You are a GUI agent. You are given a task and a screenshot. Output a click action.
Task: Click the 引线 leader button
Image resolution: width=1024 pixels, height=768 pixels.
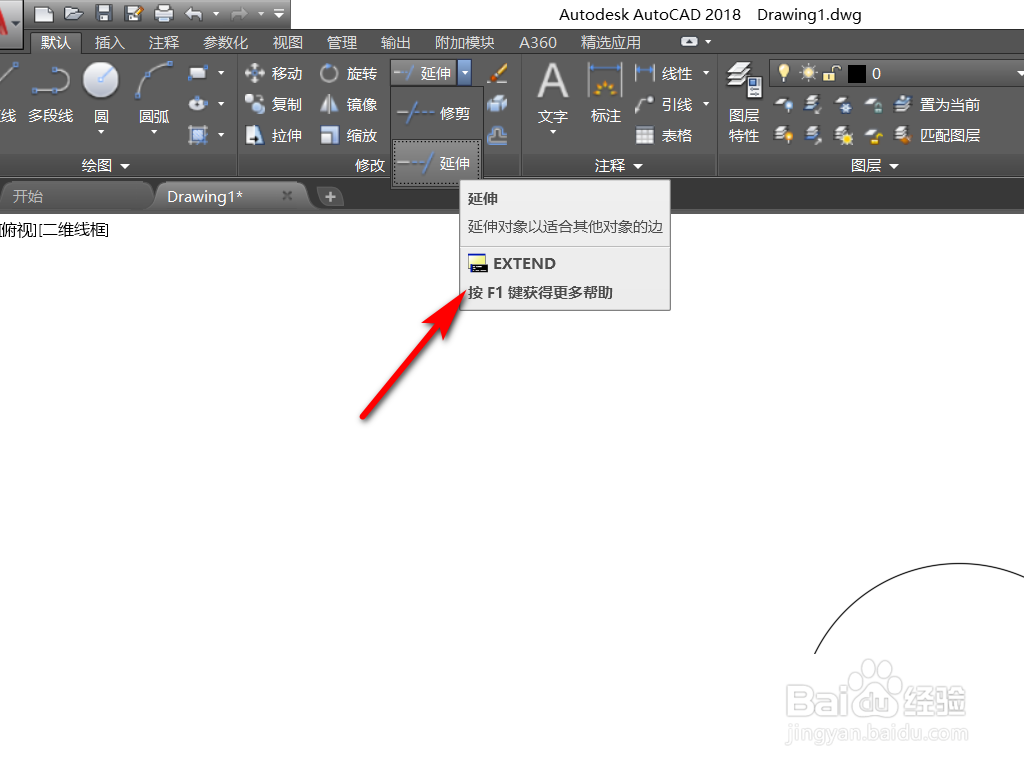[x=664, y=104]
